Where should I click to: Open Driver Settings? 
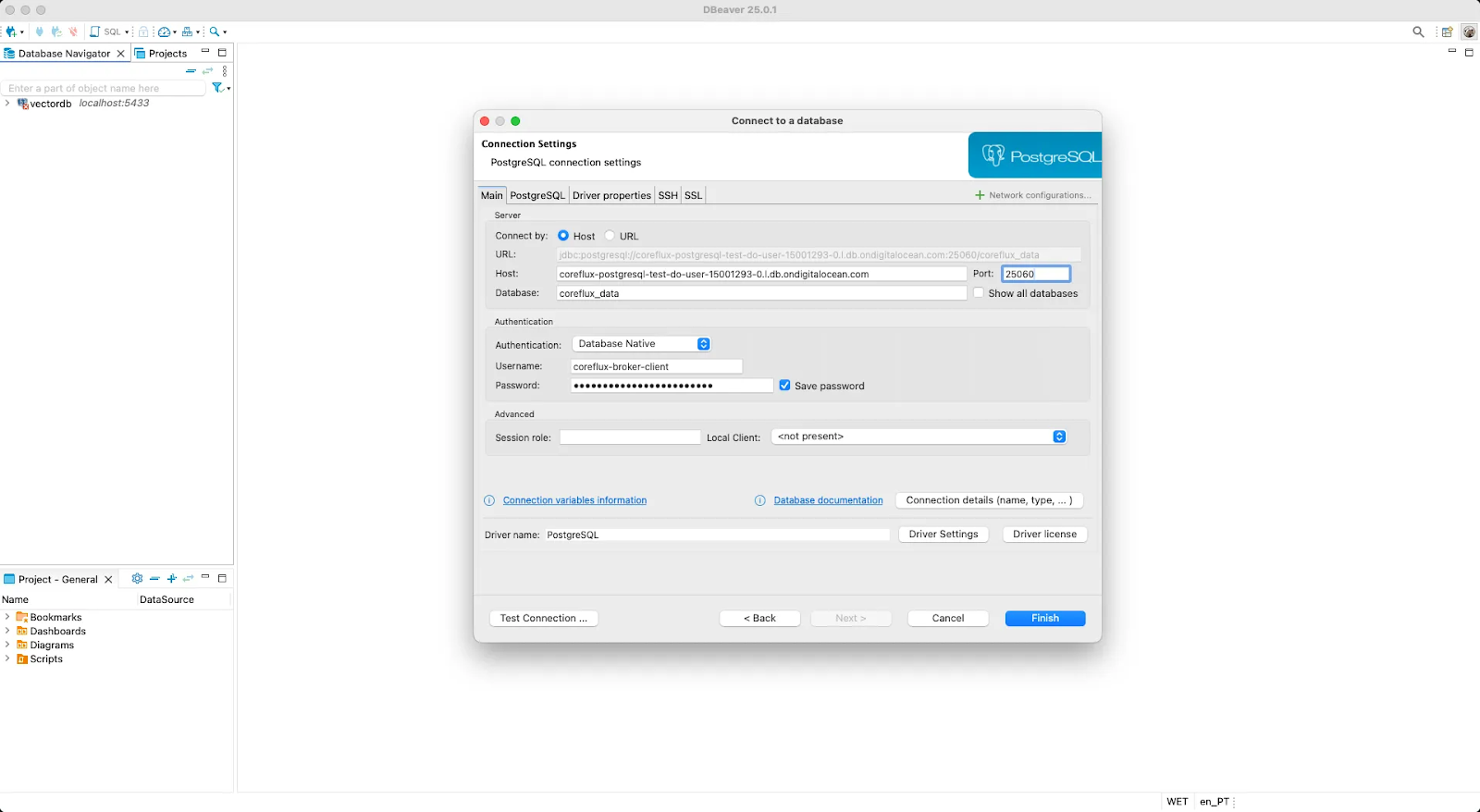tap(943, 535)
